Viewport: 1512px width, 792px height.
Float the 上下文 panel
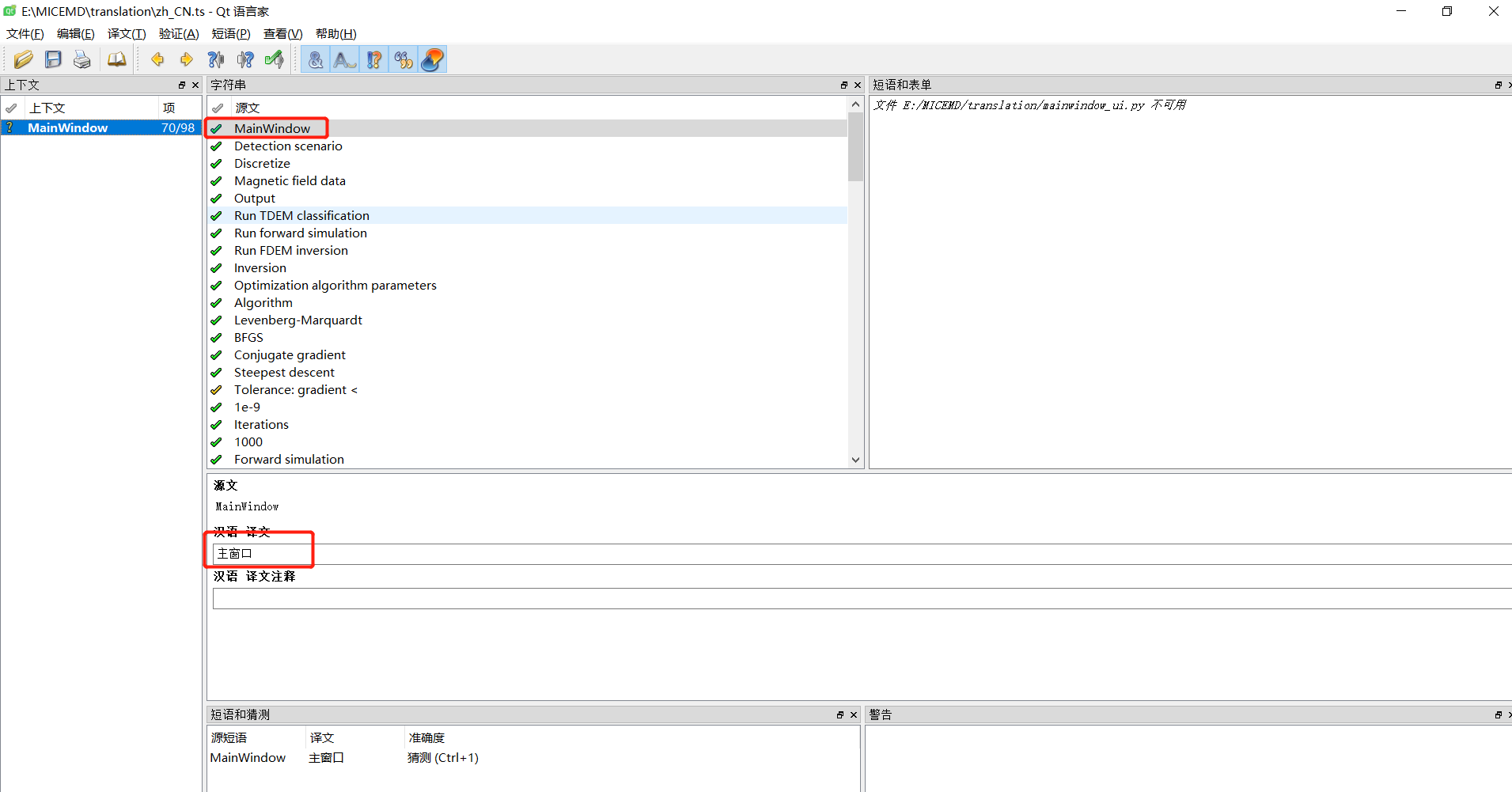[x=182, y=85]
